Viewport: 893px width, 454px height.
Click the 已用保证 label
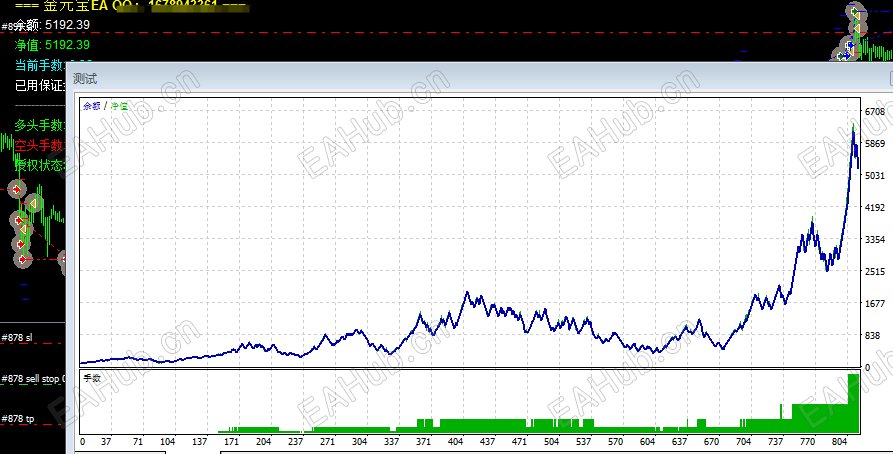tap(40, 85)
